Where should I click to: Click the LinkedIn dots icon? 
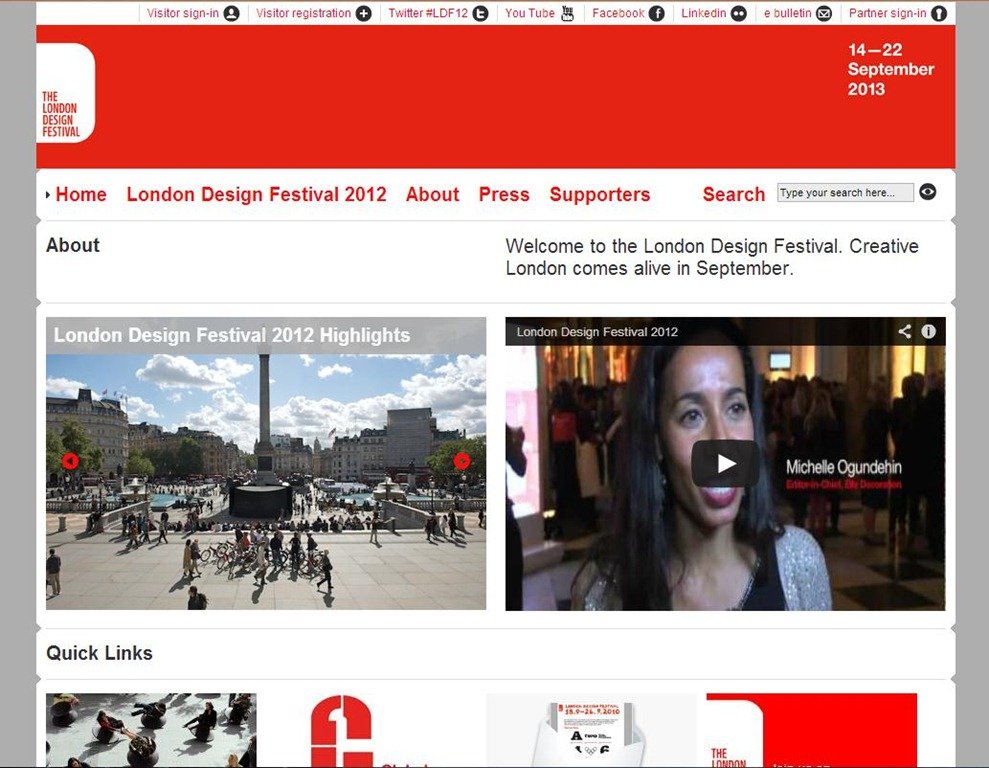739,13
